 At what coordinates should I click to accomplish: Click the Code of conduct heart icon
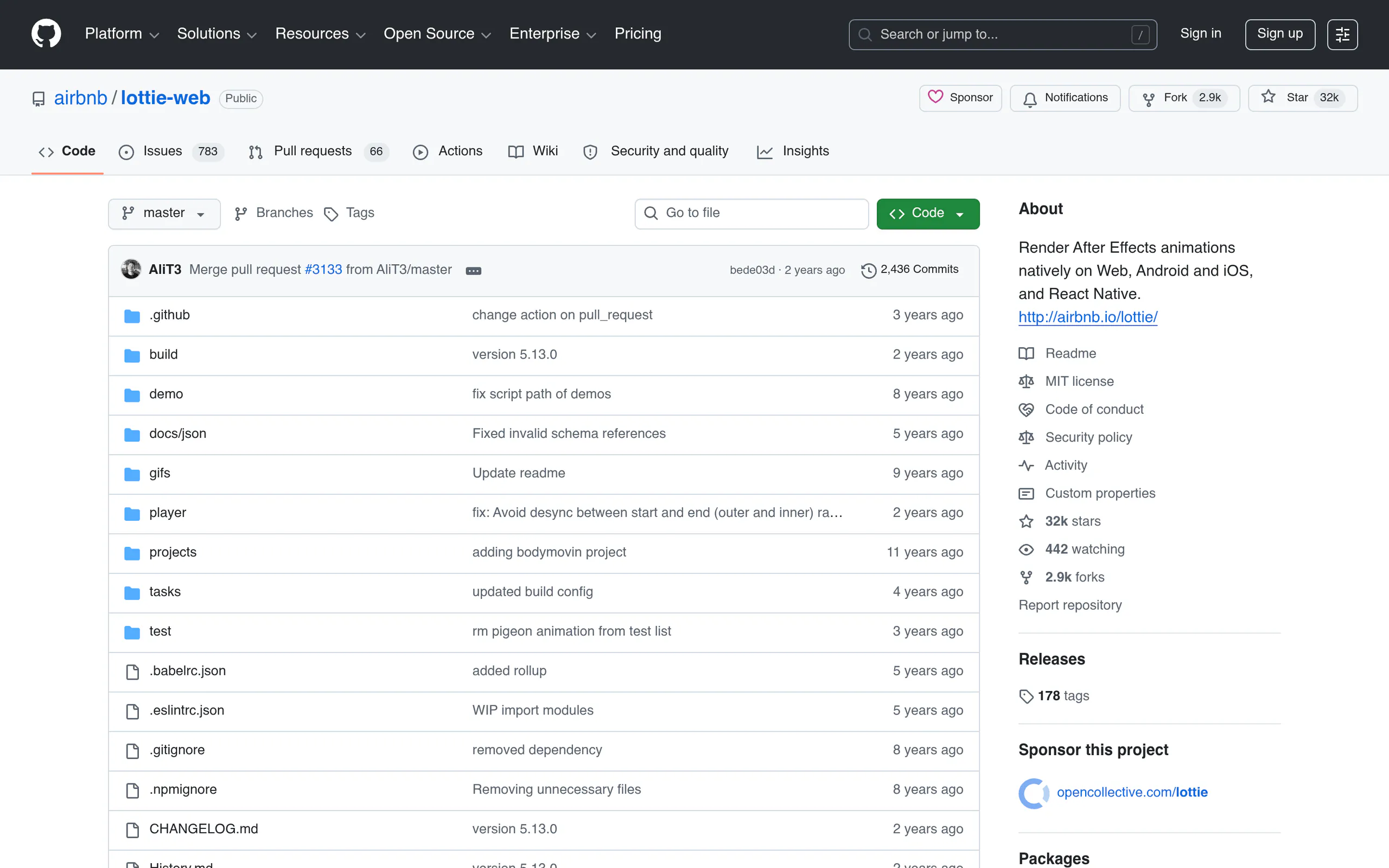tap(1026, 410)
